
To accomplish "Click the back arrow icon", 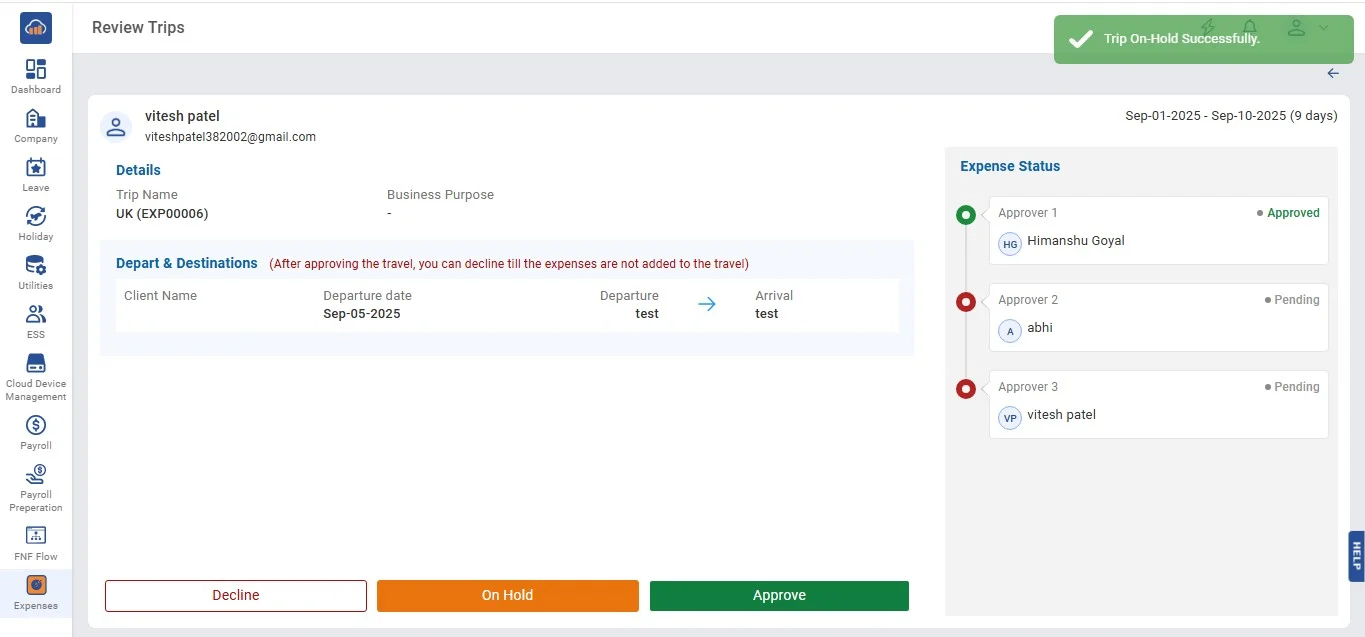I will pyautogui.click(x=1333, y=73).
